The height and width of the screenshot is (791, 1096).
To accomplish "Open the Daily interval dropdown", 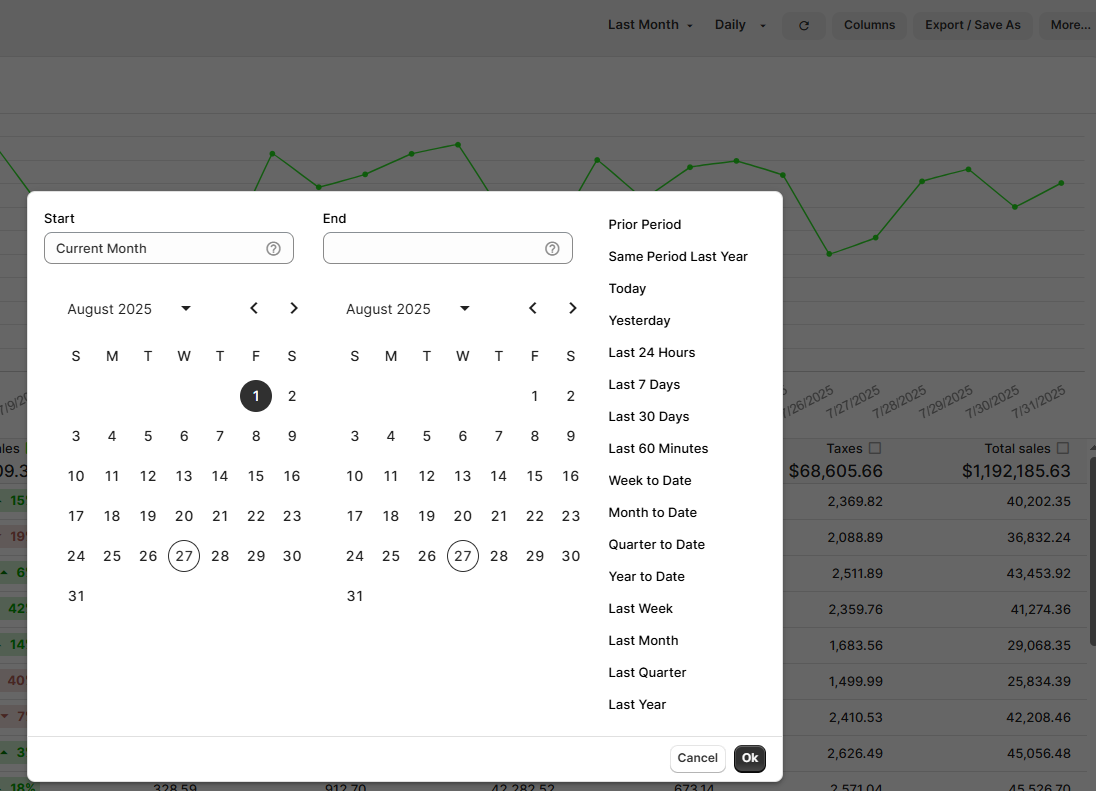I will (x=740, y=25).
